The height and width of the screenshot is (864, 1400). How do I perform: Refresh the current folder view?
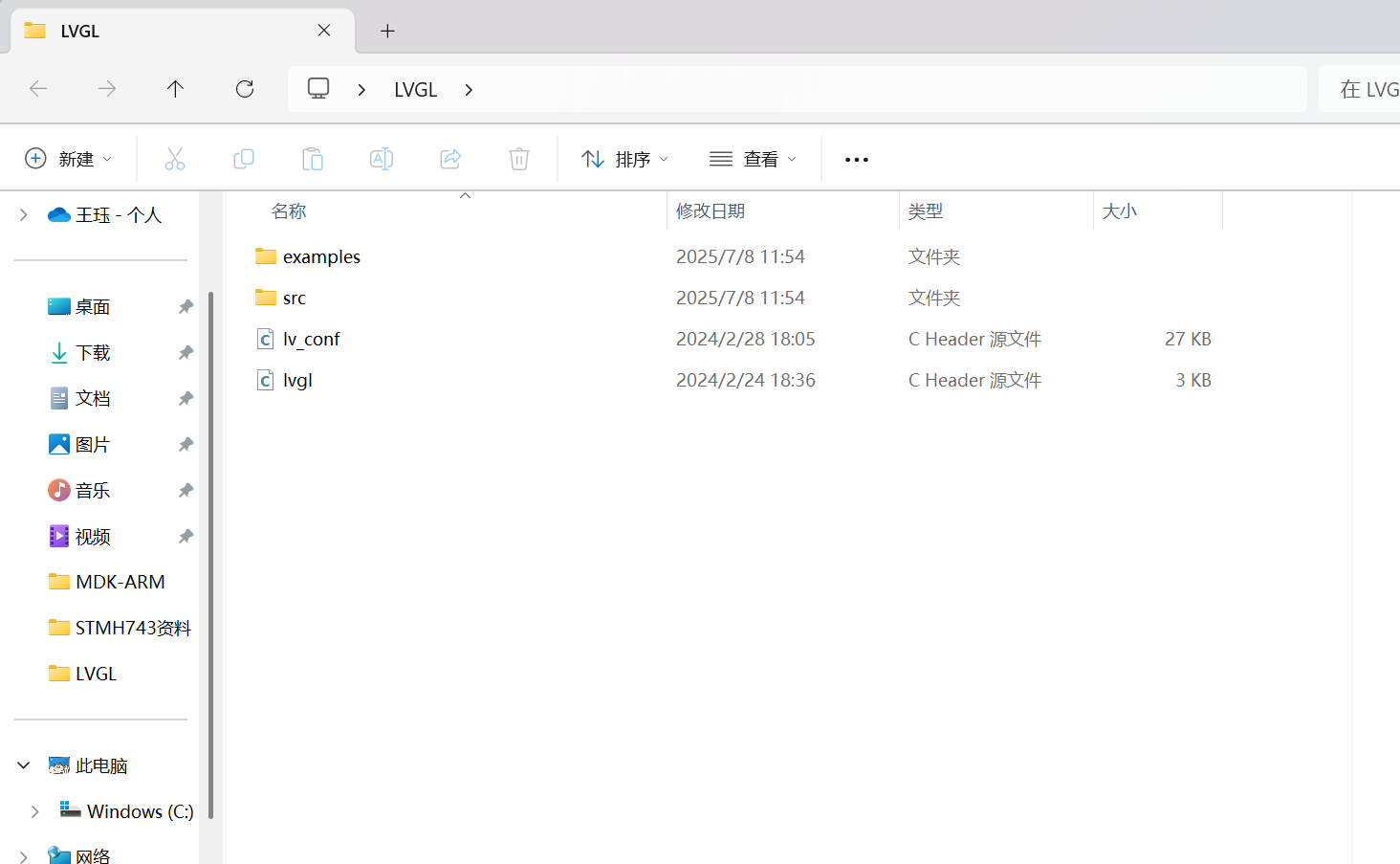point(244,88)
